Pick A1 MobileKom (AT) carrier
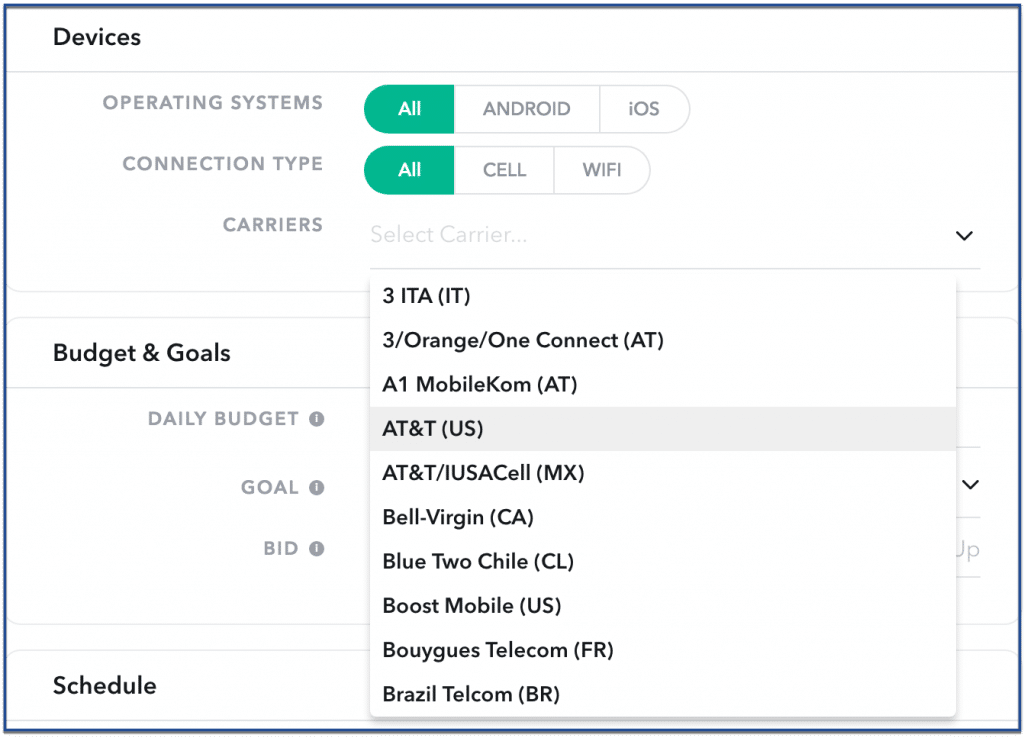This screenshot has width=1024, height=738. (663, 385)
